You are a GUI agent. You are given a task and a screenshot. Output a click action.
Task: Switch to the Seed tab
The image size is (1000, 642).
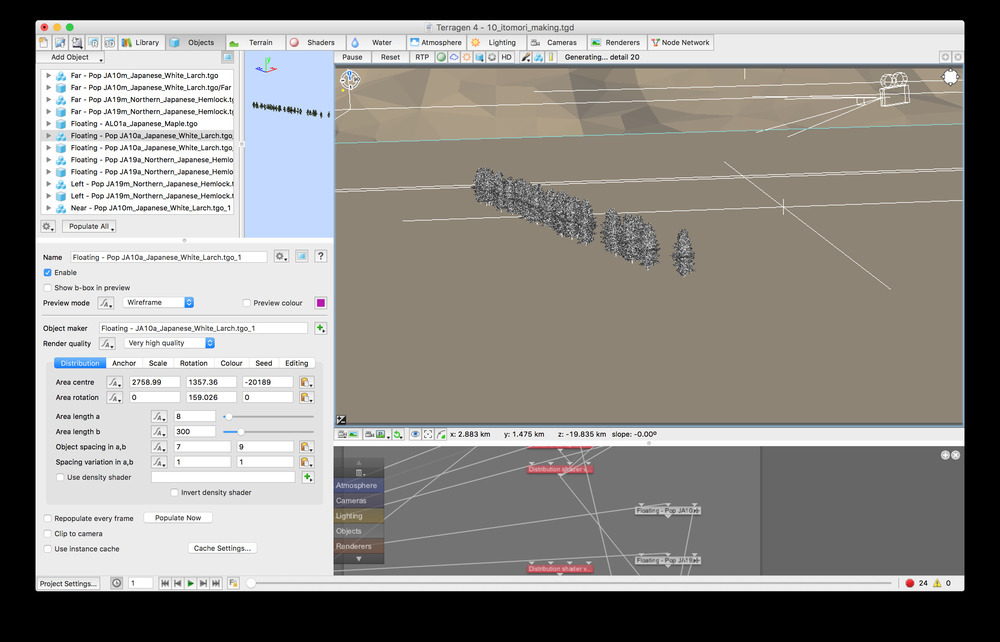(264, 363)
